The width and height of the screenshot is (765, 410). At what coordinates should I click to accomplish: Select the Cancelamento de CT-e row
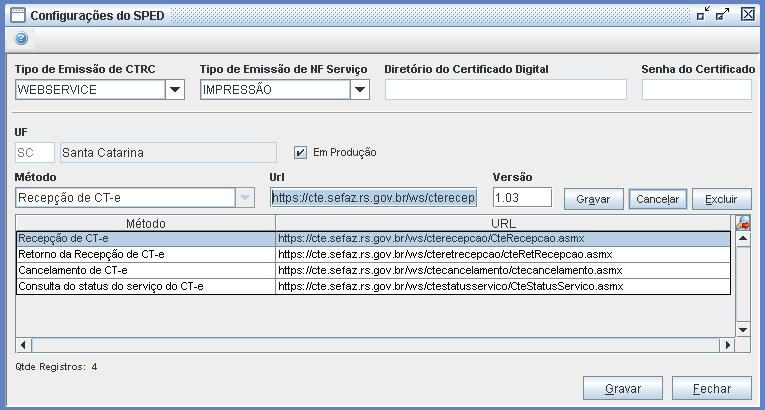point(373,270)
